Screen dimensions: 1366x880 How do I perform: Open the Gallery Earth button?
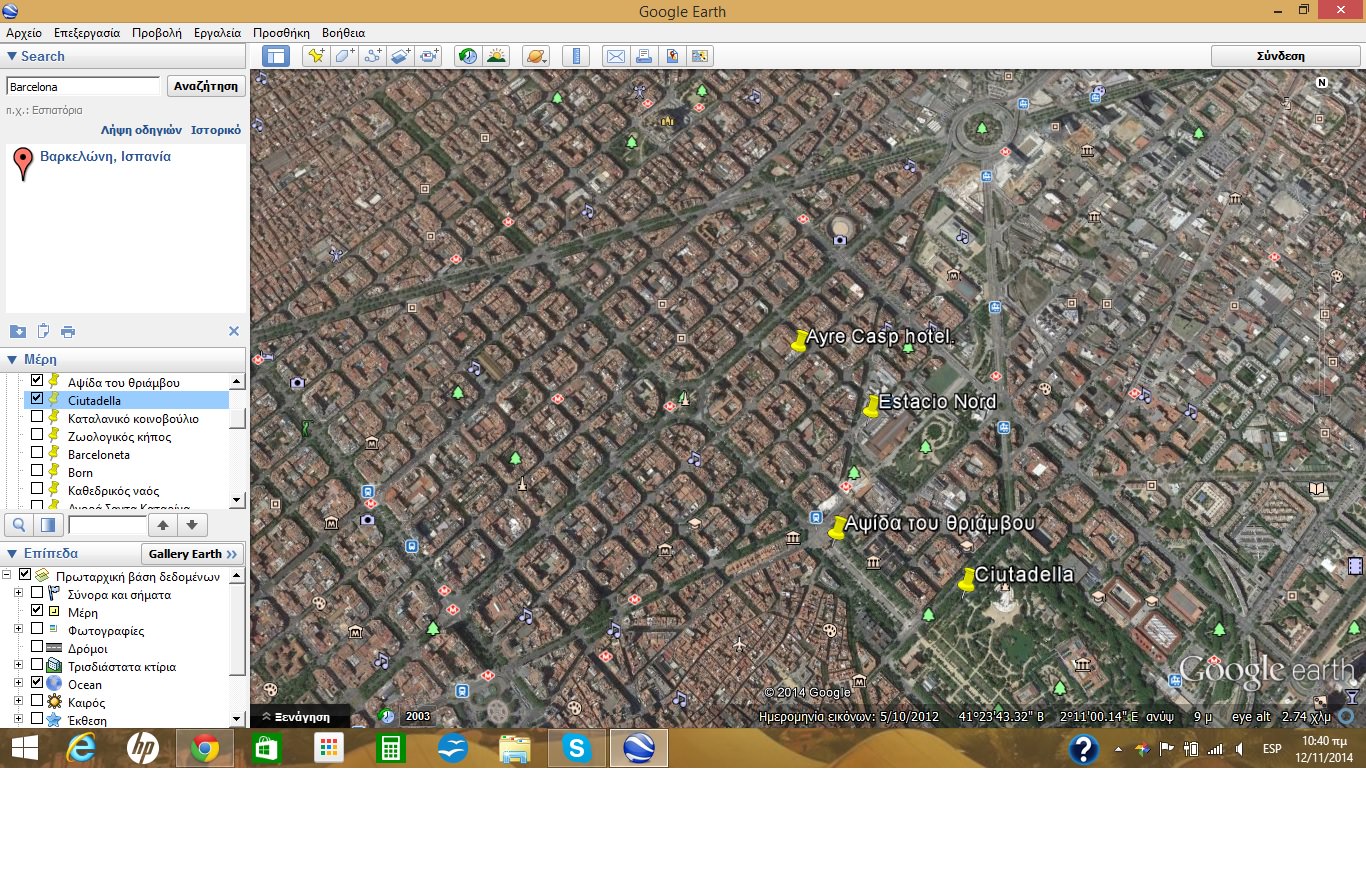(x=192, y=554)
